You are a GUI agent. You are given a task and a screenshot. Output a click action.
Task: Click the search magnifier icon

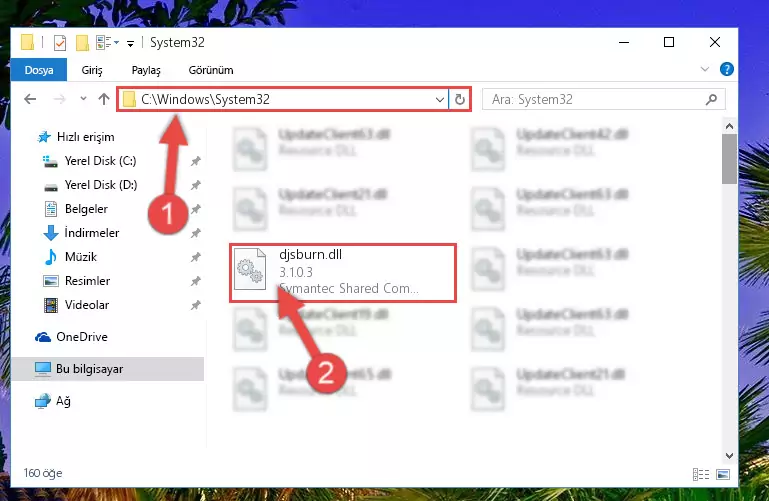pyautogui.click(x=711, y=100)
